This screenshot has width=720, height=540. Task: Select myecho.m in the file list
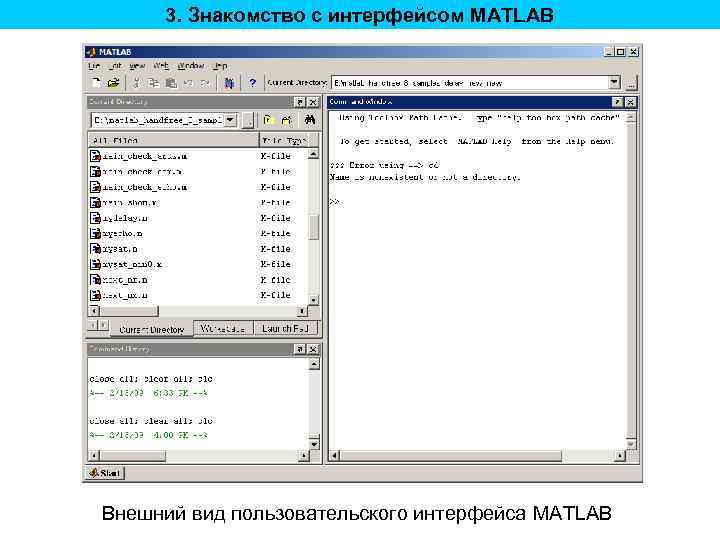tap(122, 233)
